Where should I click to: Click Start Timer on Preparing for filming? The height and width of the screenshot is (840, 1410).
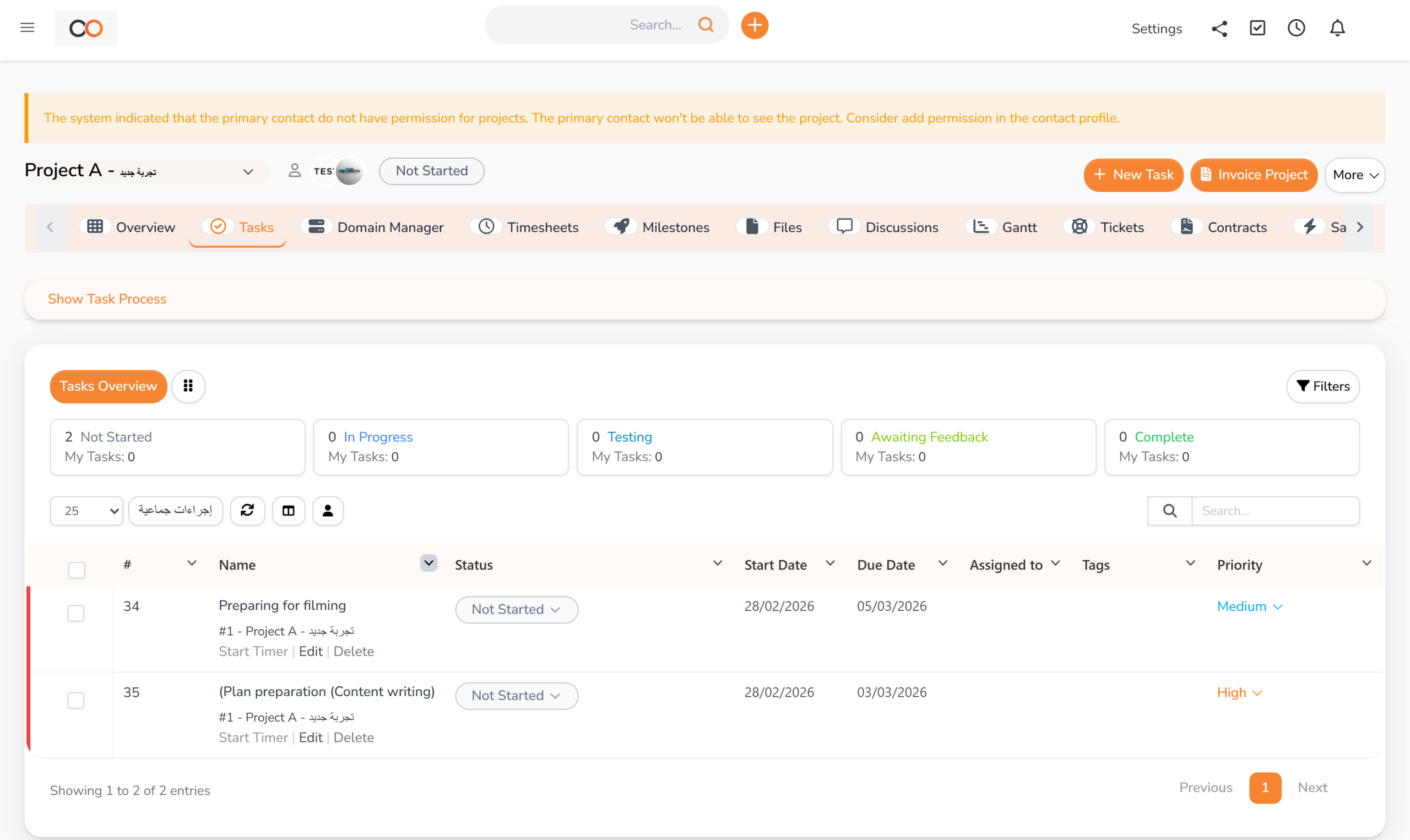253,652
